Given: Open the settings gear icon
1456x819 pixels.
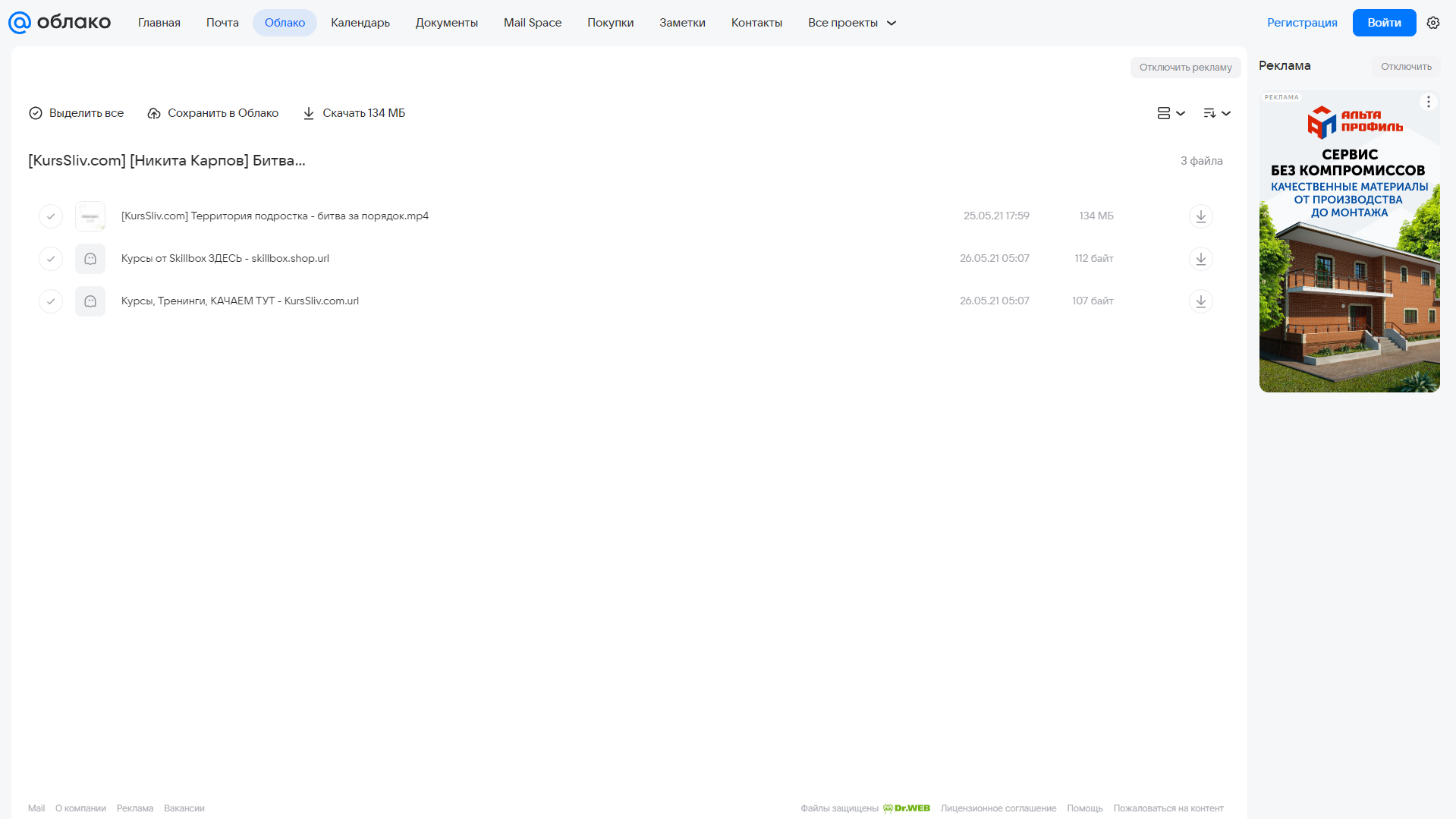Looking at the screenshot, I should (1433, 23).
